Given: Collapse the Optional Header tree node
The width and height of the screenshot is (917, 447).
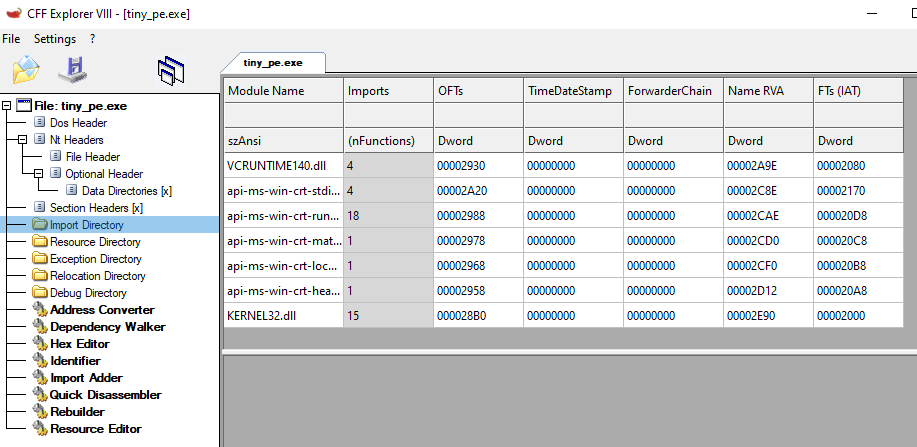Looking at the screenshot, I should (39, 174).
